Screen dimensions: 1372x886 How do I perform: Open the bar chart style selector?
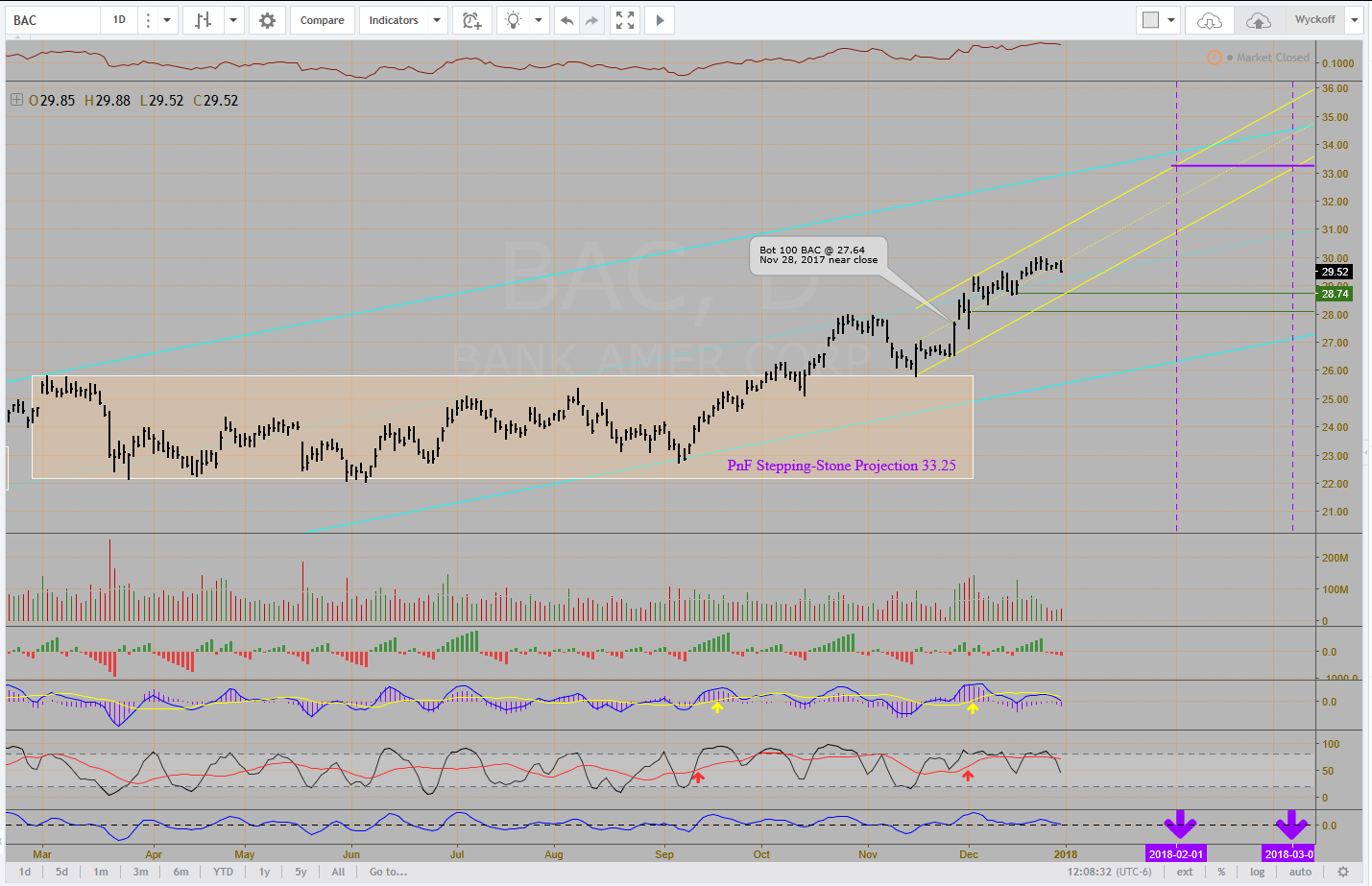(x=204, y=20)
